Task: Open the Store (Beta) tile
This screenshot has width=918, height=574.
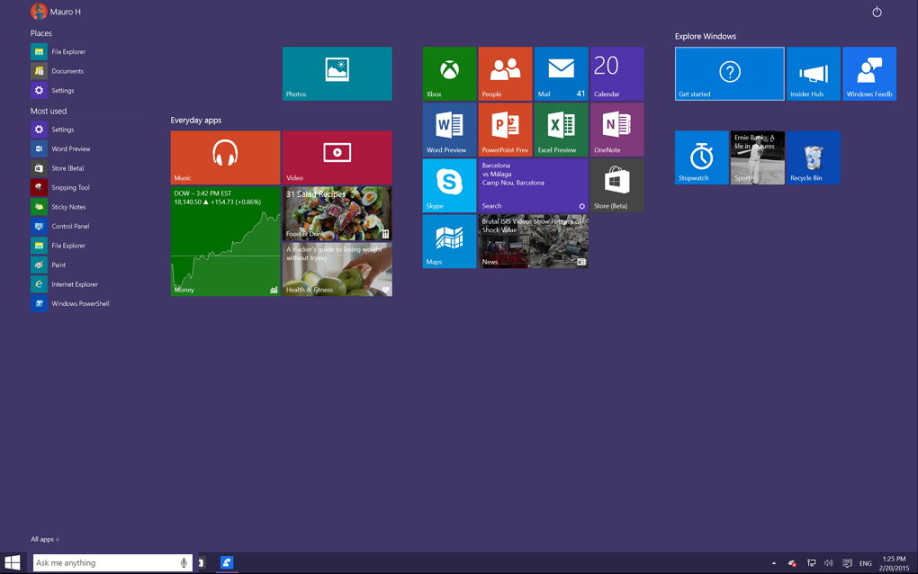Action: point(617,186)
